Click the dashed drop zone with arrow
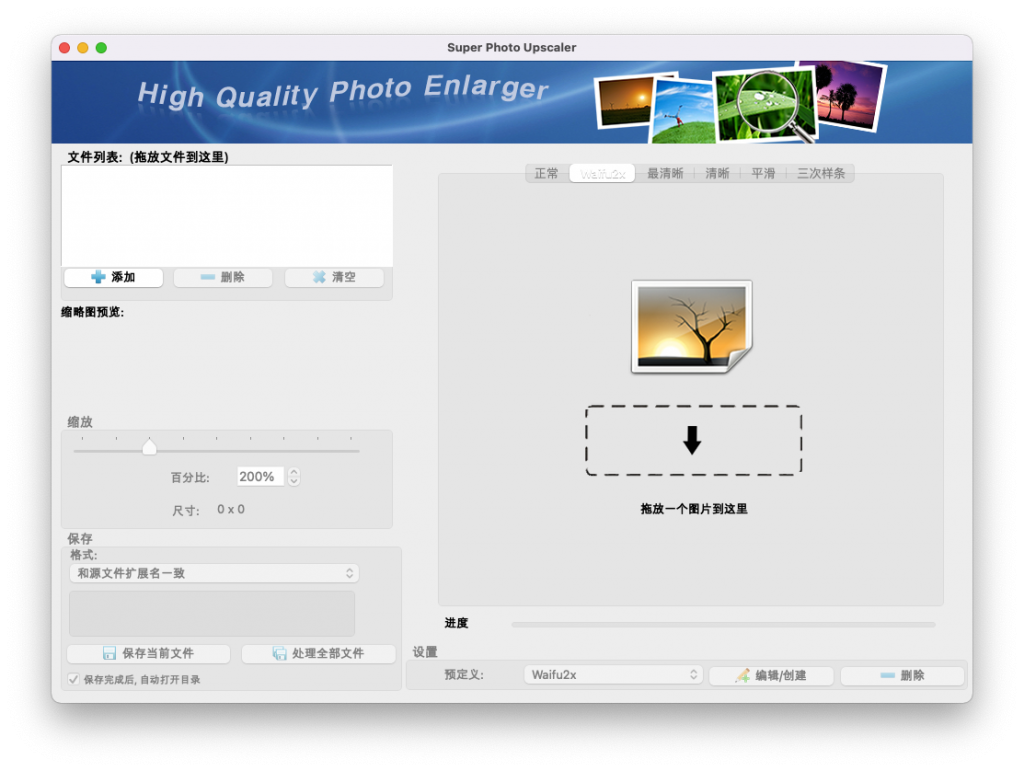1024x771 pixels. [x=693, y=441]
